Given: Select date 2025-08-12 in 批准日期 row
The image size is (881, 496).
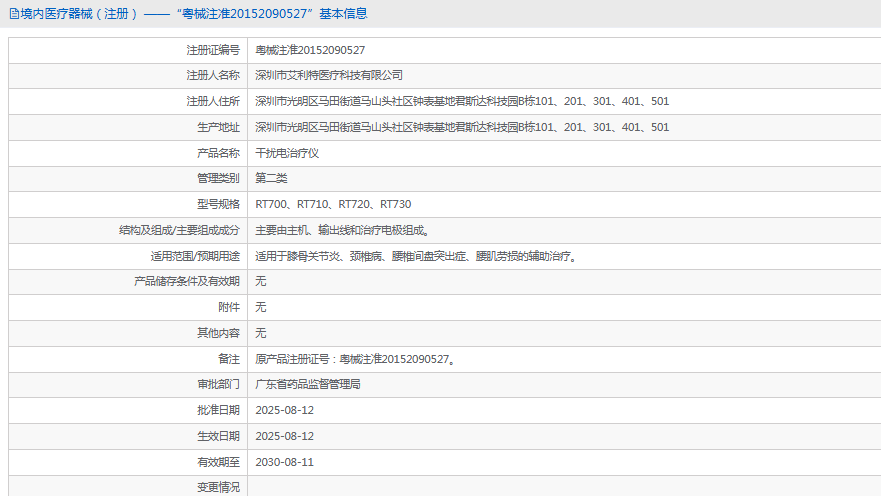Looking at the screenshot, I should (284, 410).
